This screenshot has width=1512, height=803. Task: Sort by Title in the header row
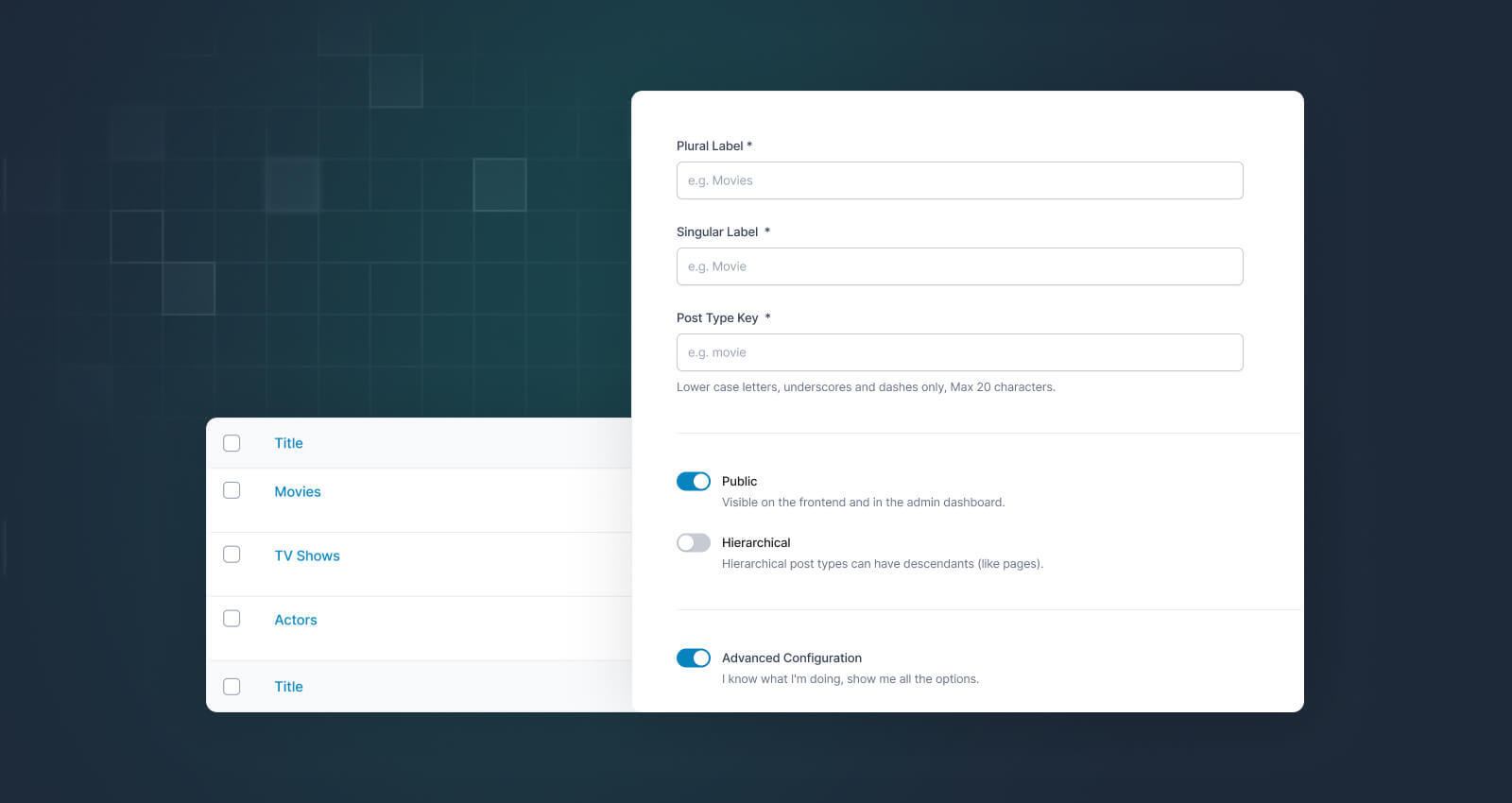point(288,444)
